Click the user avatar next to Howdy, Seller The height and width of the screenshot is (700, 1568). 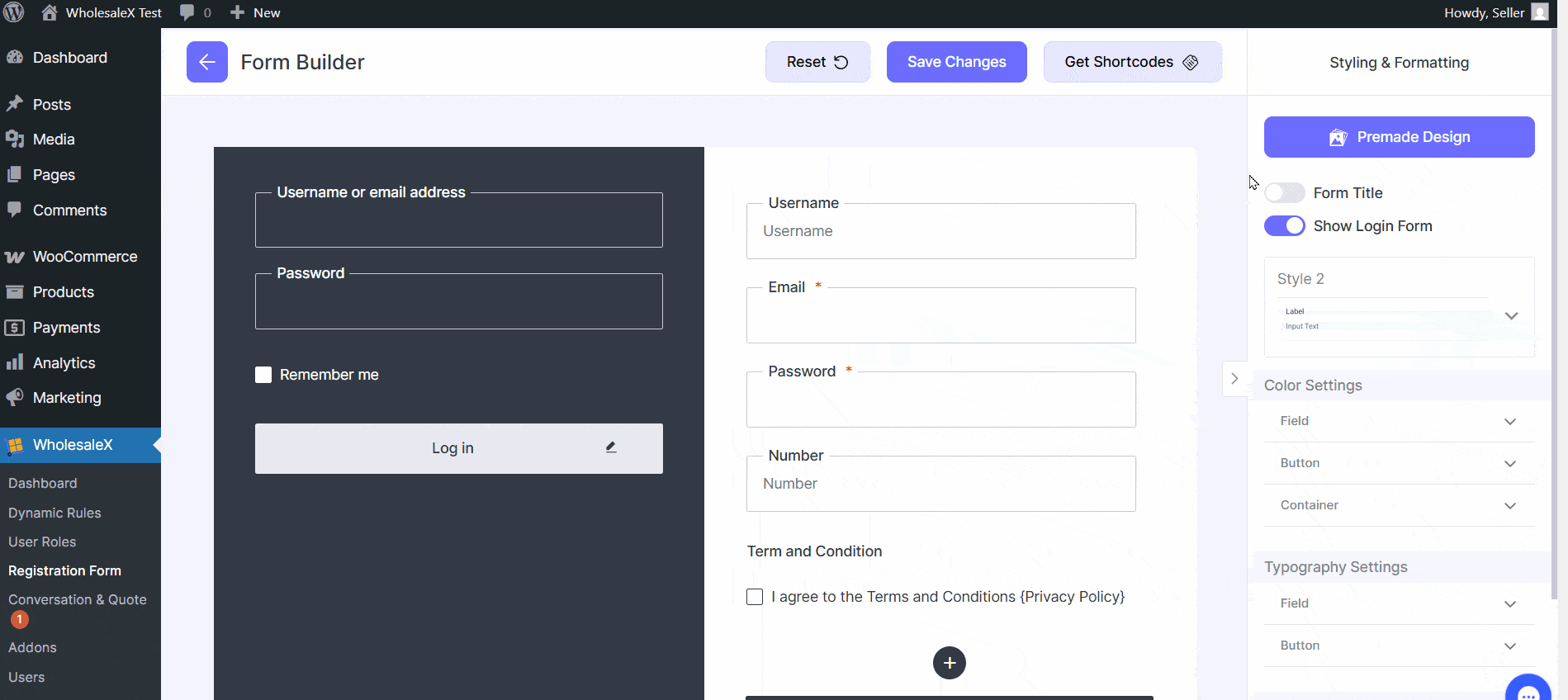[1539, 12]
